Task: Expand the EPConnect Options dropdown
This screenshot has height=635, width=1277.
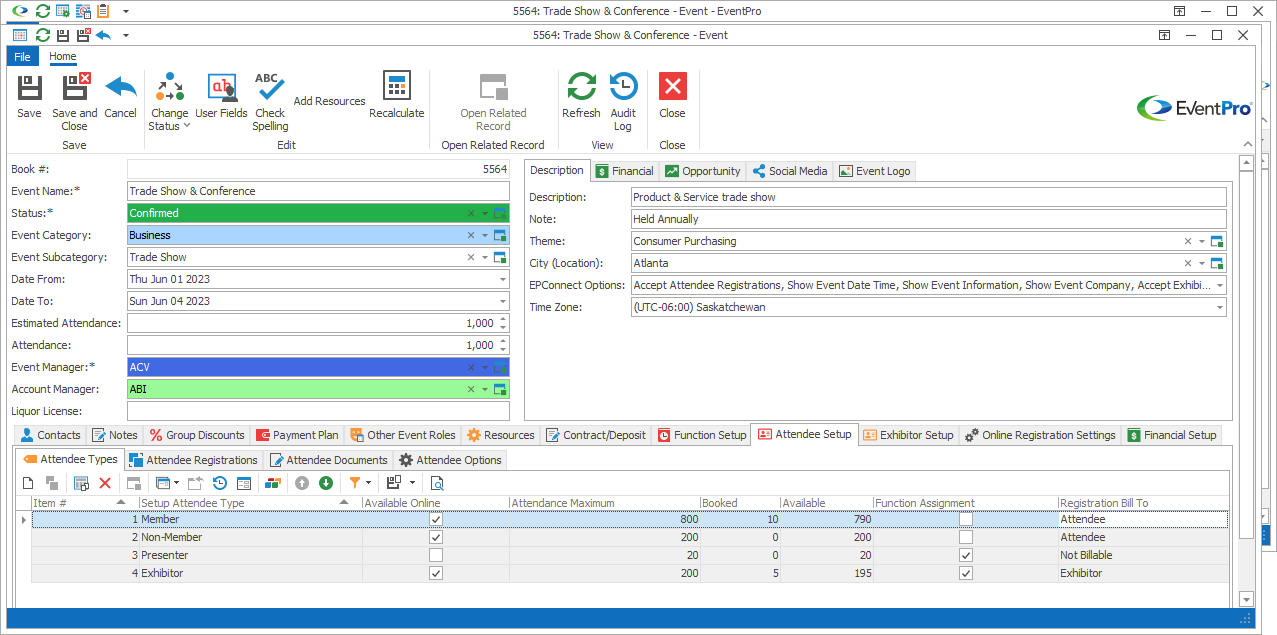Action: [1219, 285]
